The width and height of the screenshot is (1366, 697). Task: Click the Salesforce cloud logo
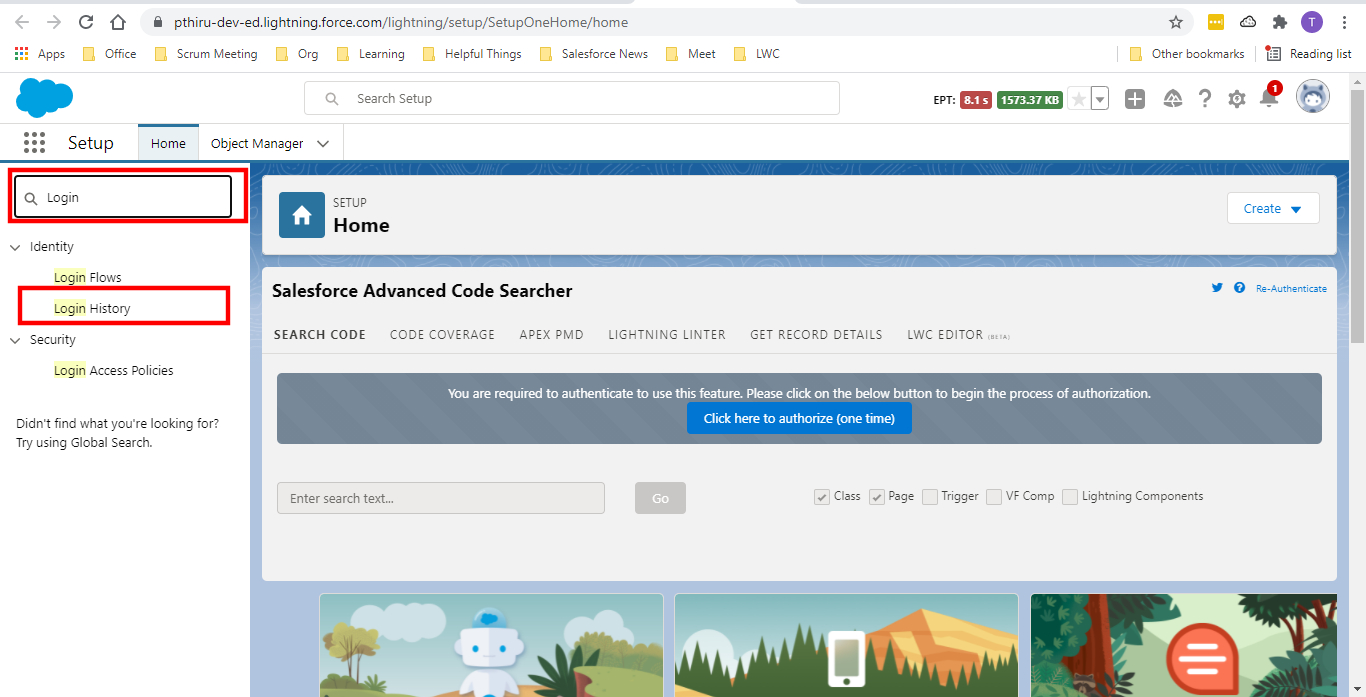tap(44, 97)
